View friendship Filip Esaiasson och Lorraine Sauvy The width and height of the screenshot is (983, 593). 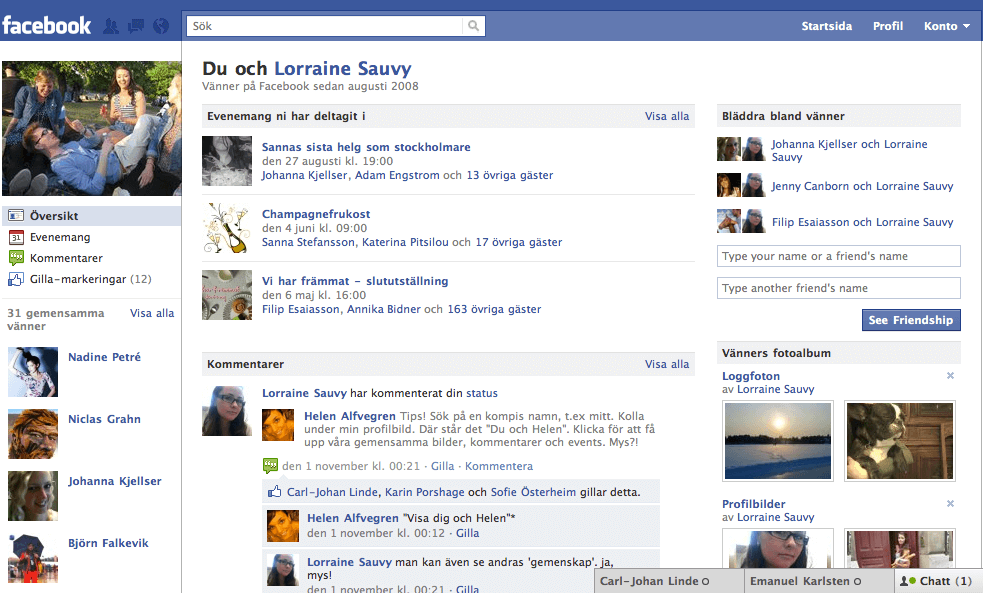pyautogui.click(x=862, y=222)
